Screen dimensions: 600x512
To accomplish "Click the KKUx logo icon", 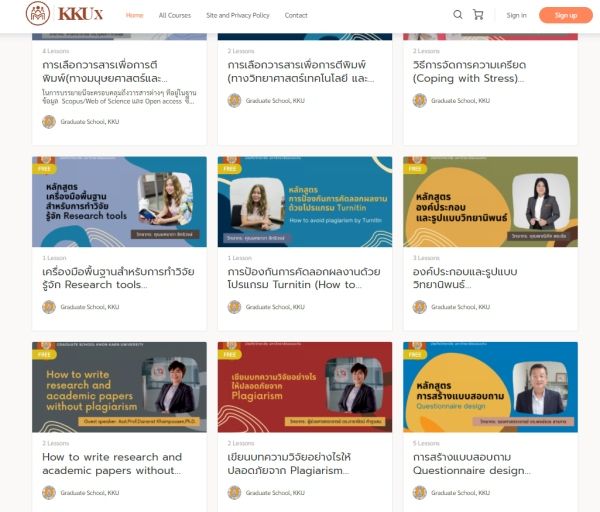I will (x=38, y=14).
